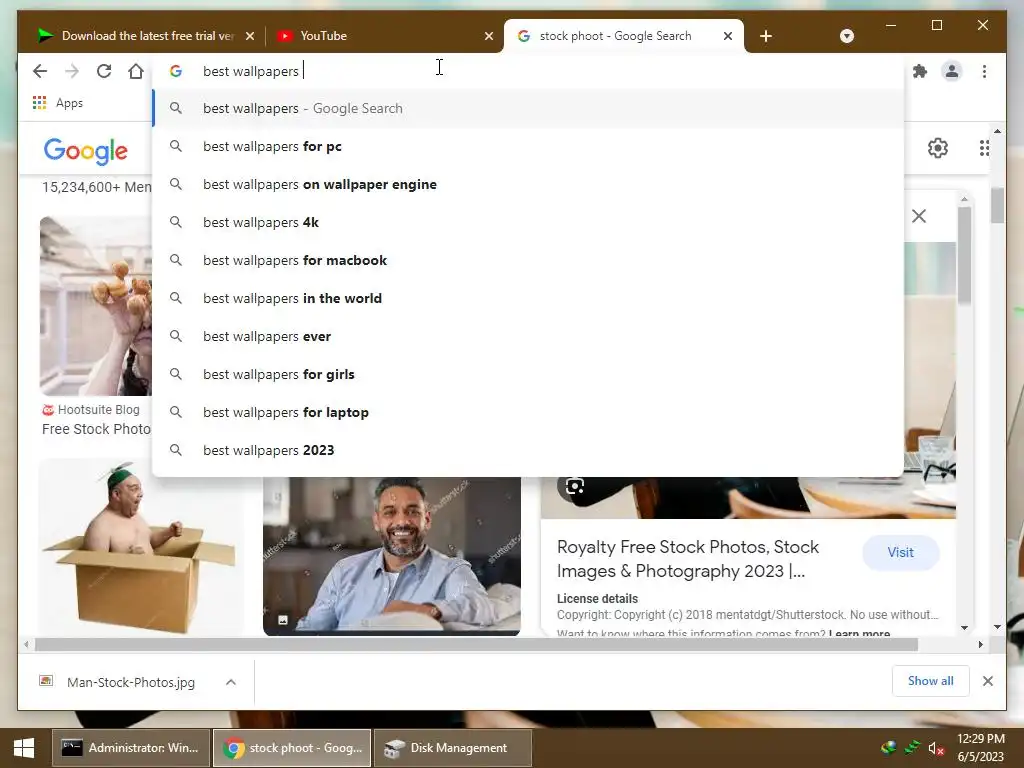Screen dimensions: 1024x768
Task: Open the Chrome three-dot menu
Action: (984, 71)
